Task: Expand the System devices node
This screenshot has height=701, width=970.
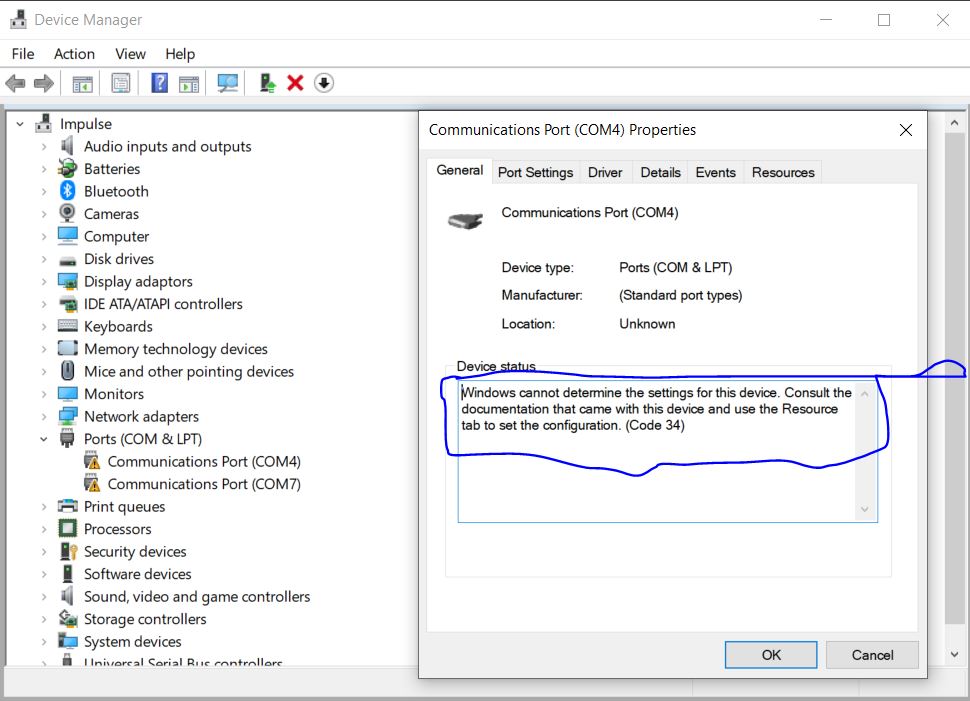Action: coord(44,642)
